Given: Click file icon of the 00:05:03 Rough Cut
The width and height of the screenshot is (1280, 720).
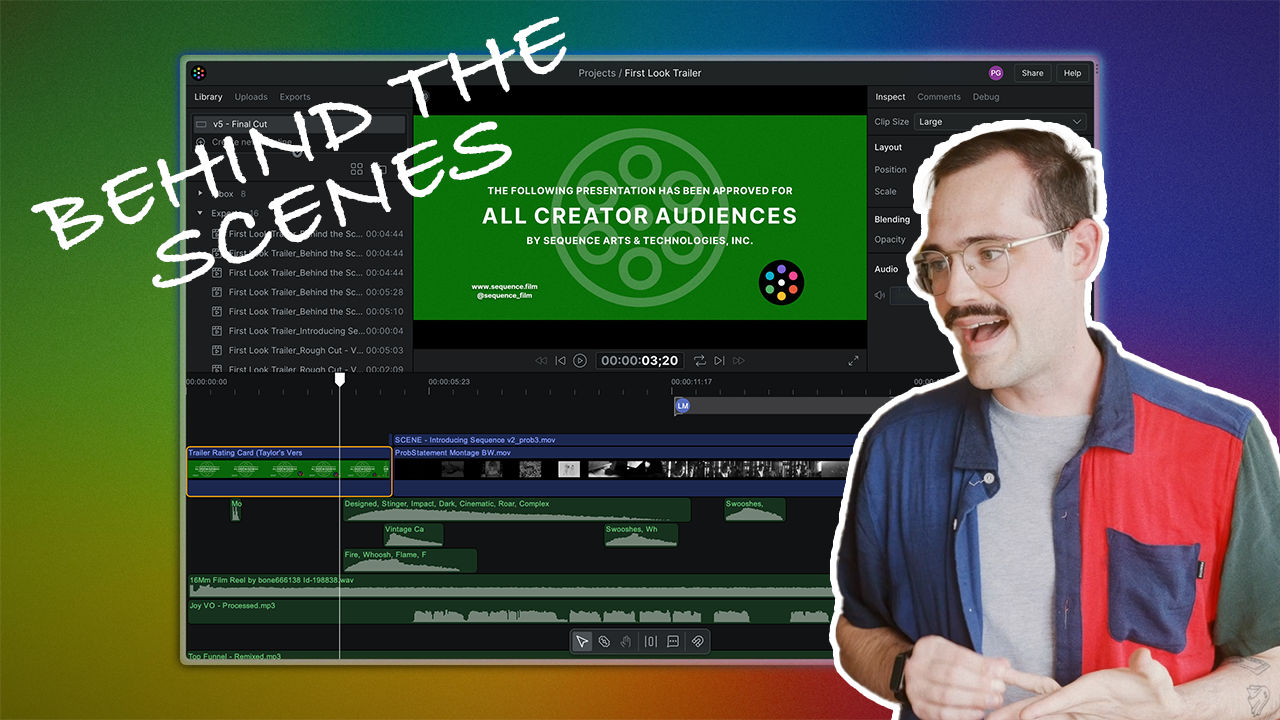Looking at the screenshot, I should click(x=216, y=350).
